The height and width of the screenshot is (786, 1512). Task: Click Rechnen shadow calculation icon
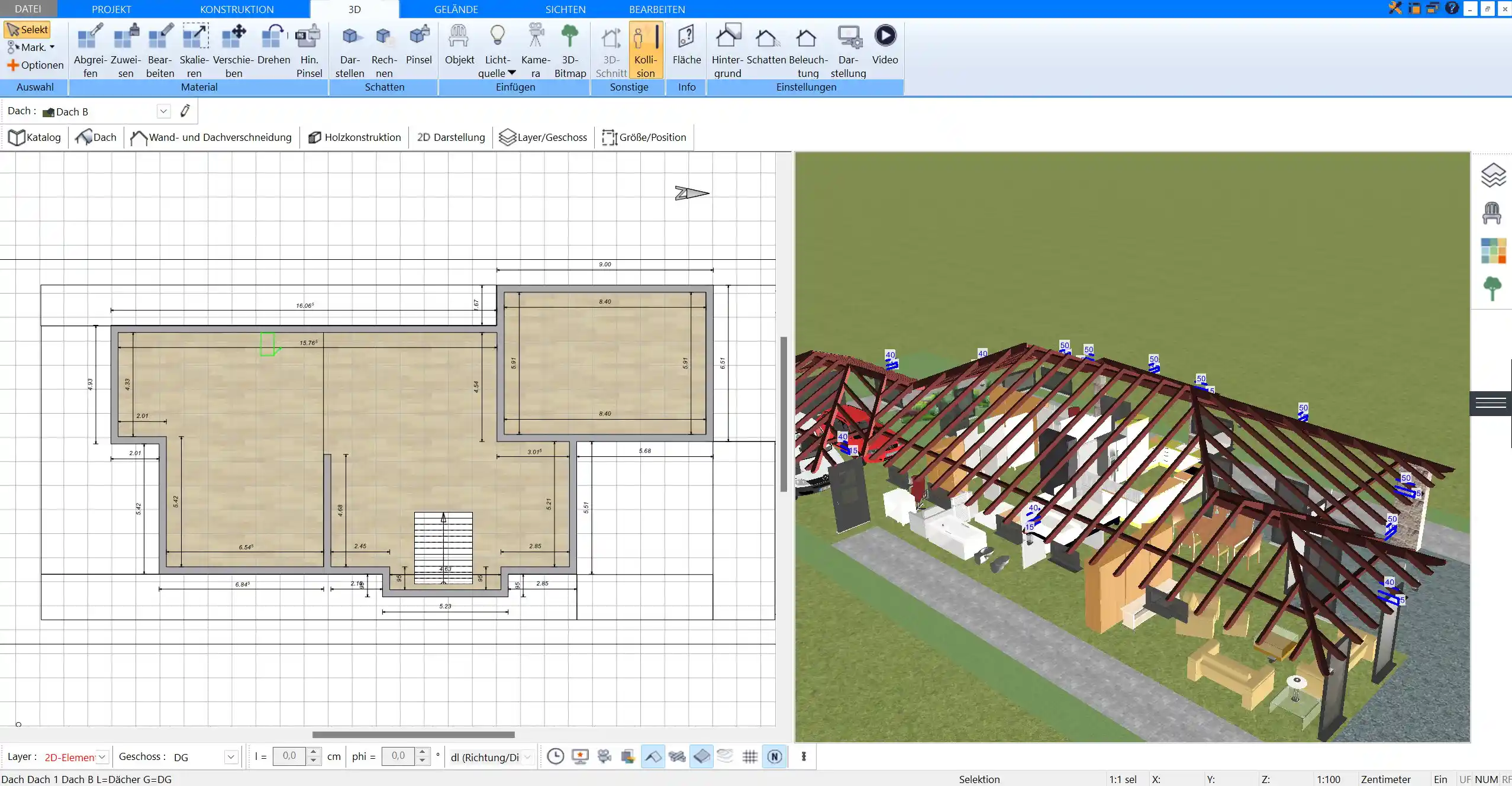(x=384, y=50)
